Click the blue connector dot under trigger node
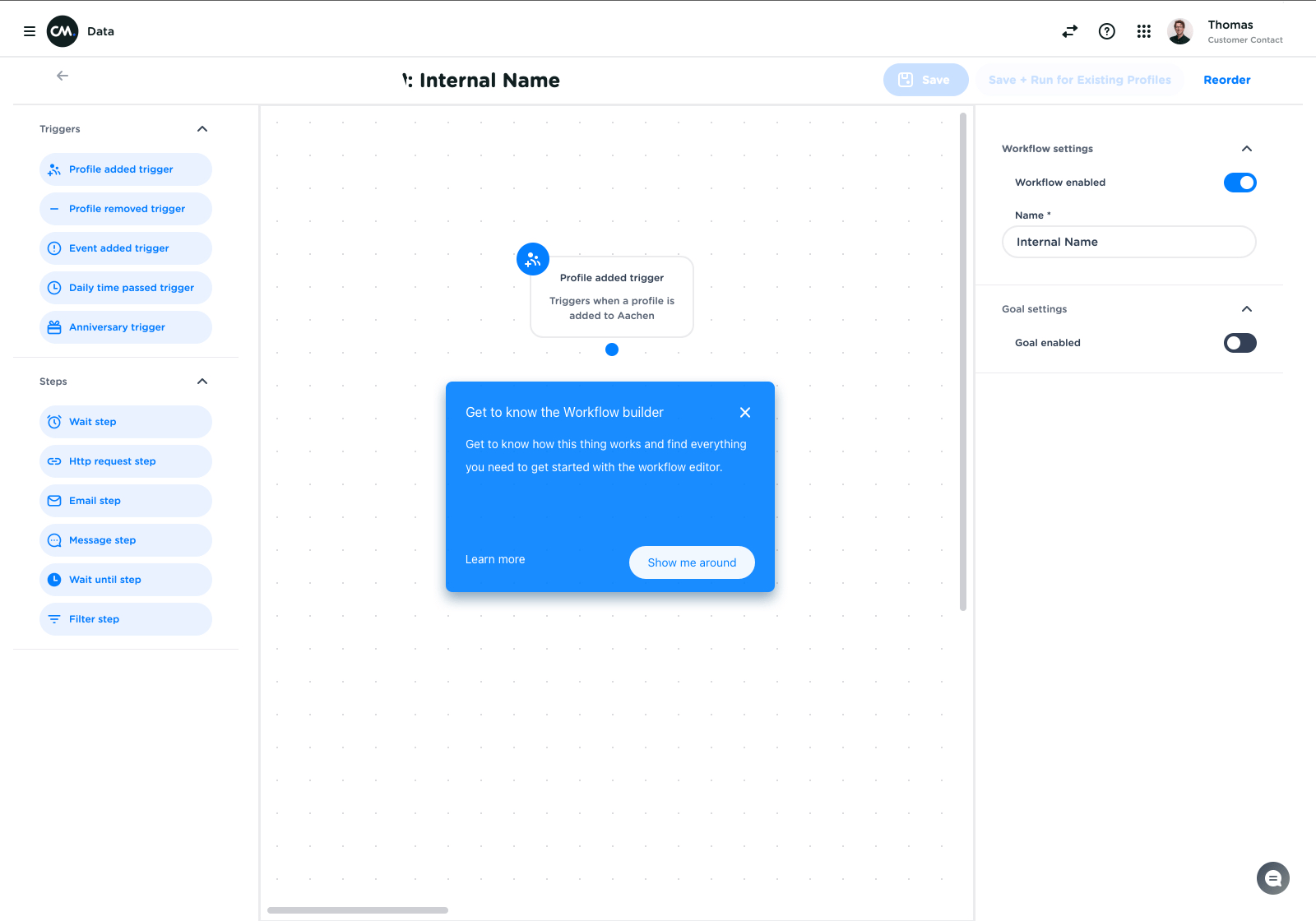1316x921 pixels. click(x=612, y=349)
